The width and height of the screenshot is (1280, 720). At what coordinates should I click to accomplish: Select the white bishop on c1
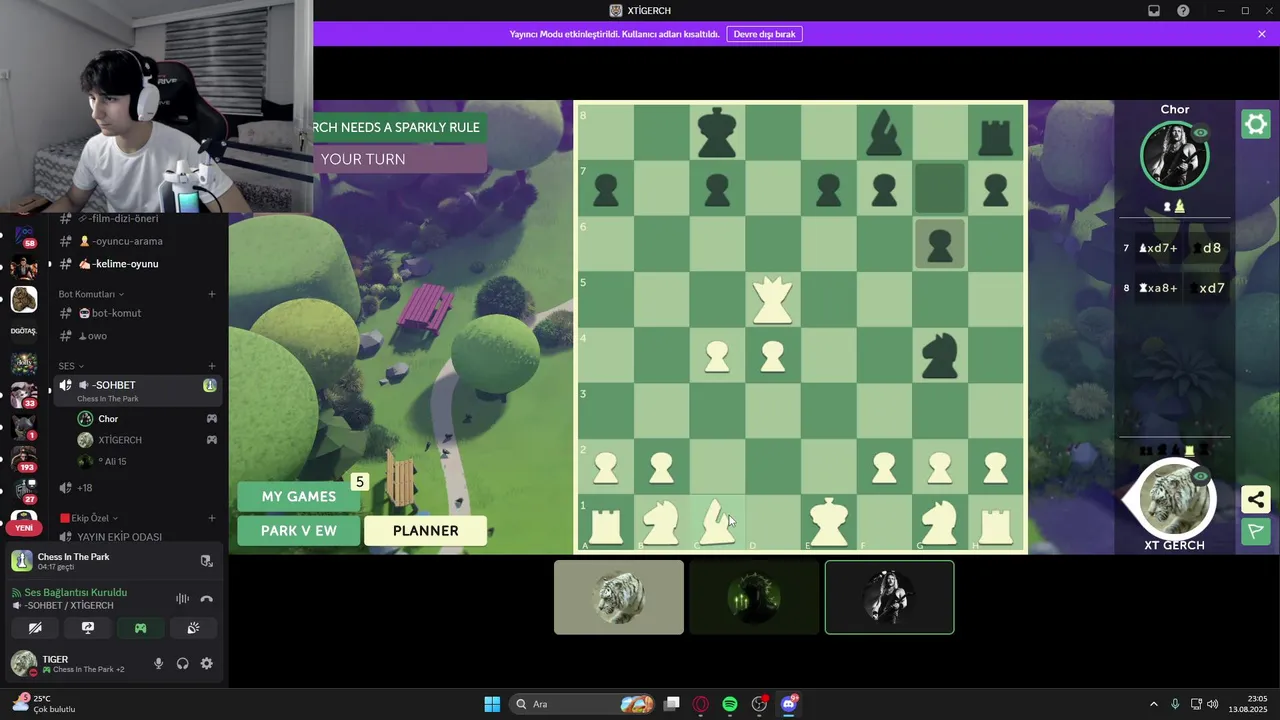717,523
